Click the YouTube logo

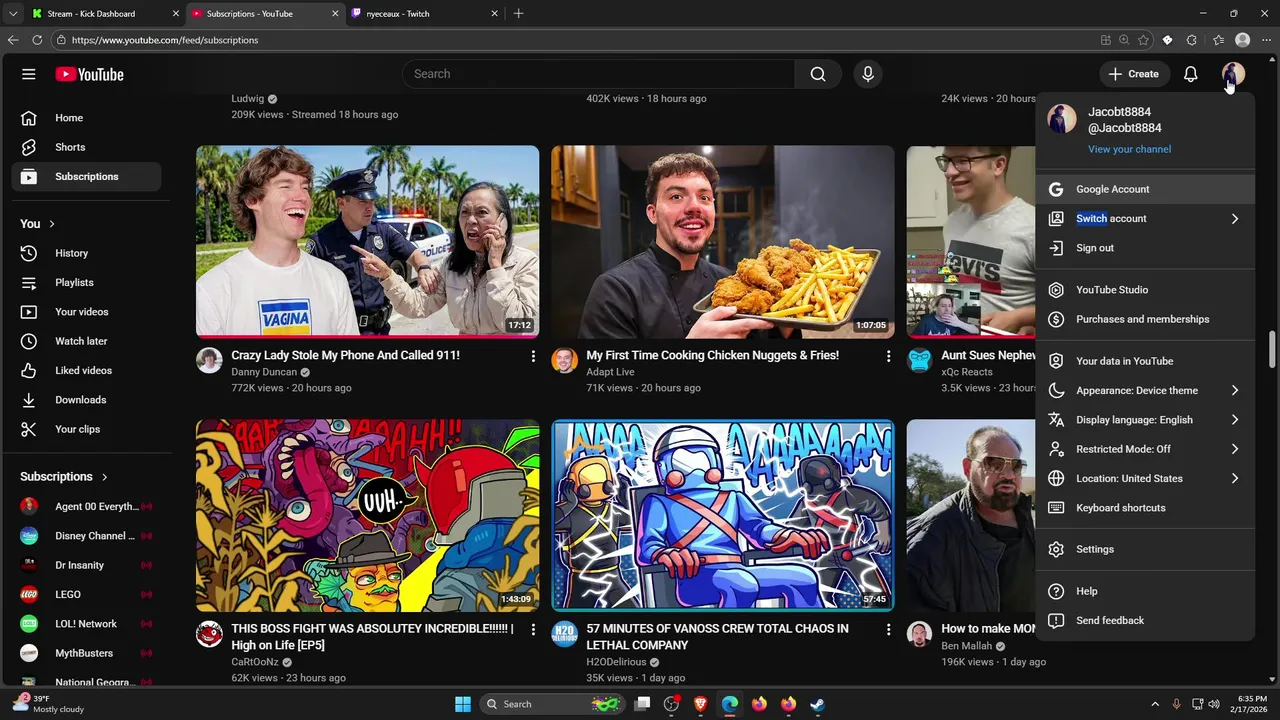89,74
